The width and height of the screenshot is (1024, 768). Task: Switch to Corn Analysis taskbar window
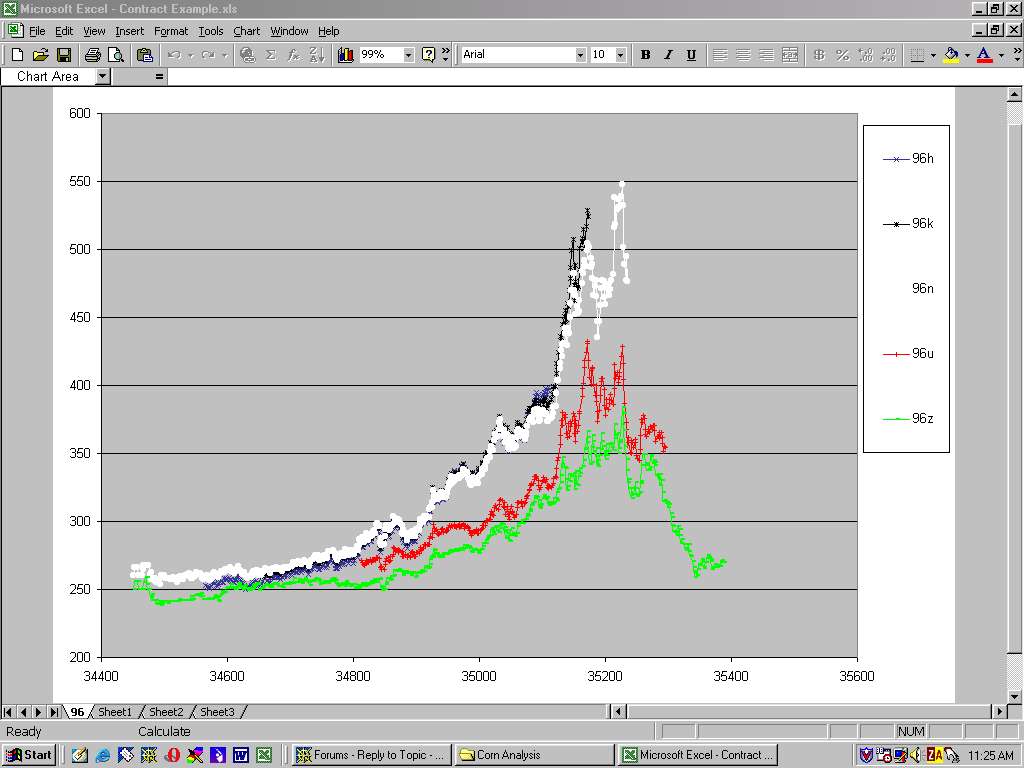[535, 755]
